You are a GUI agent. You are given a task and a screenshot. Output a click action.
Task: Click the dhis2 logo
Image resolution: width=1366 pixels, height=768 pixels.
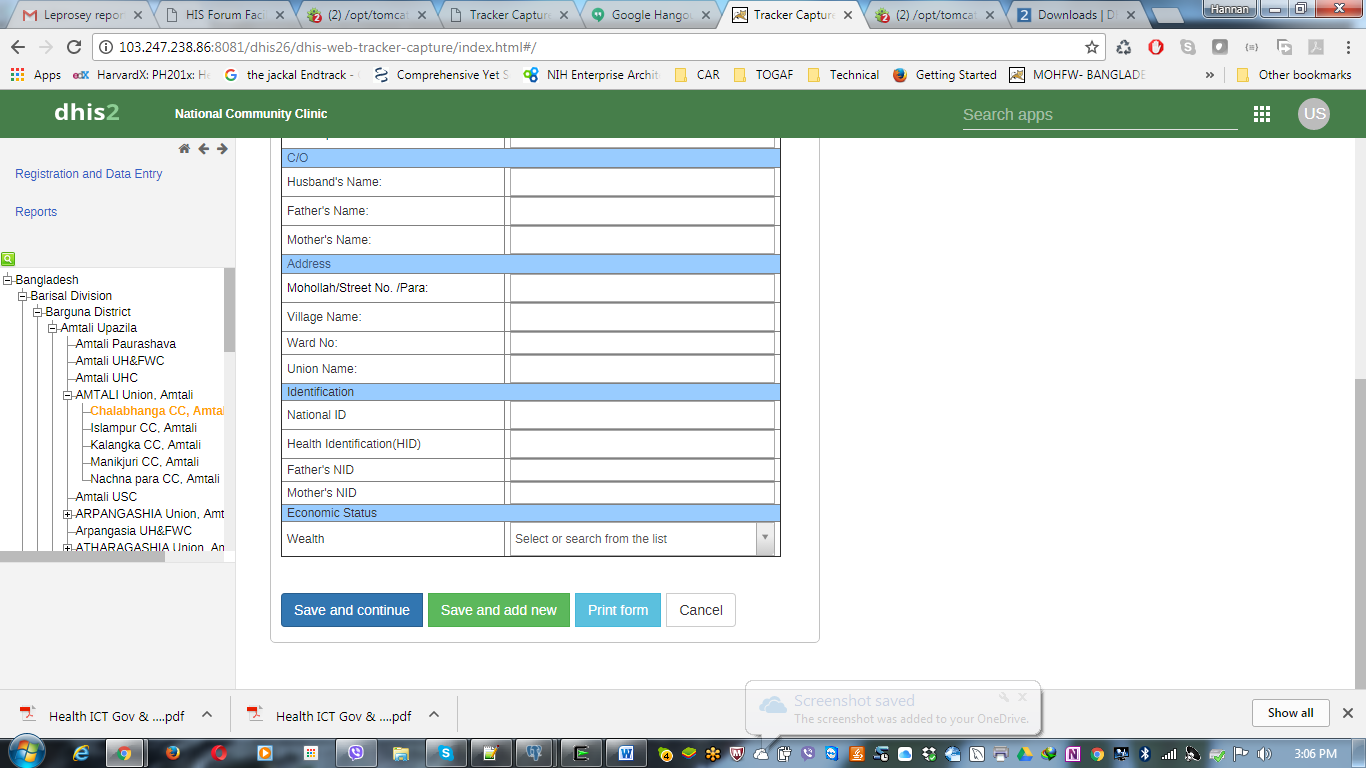[87, 113]
